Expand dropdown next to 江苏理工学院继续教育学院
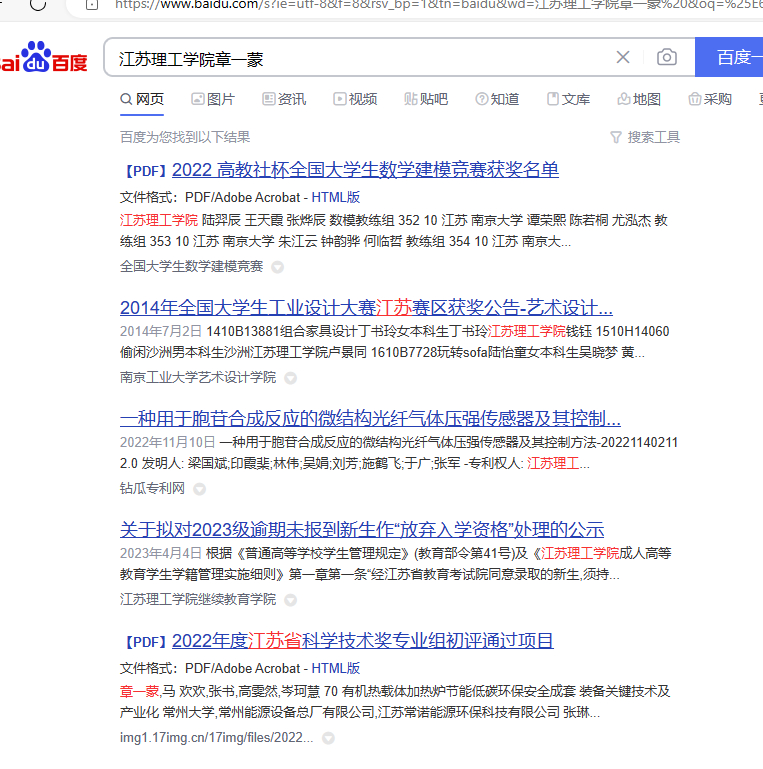The height and width of the screenshot is (769, 763). [x=290, y=600]
